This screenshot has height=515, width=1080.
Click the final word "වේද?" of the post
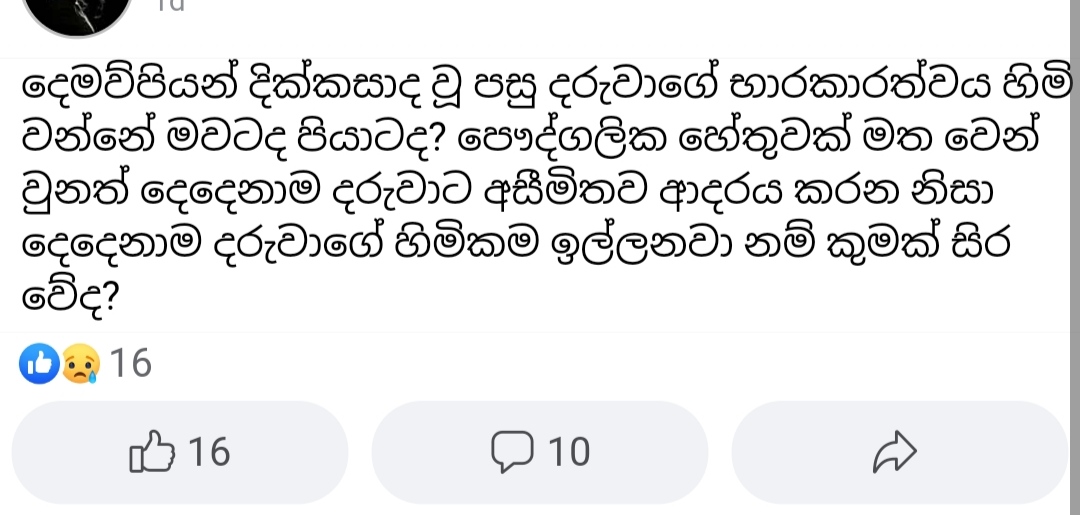(71, 298)
